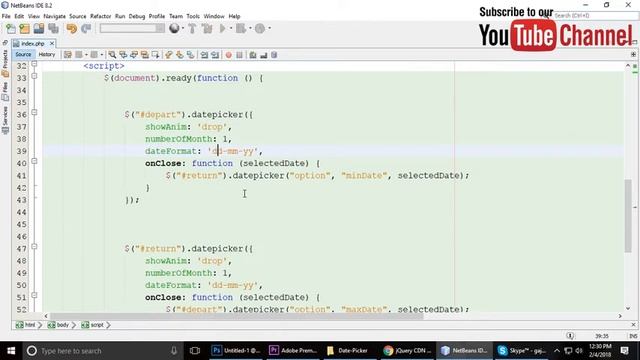Open the Files side panel tab

(5, 92)
